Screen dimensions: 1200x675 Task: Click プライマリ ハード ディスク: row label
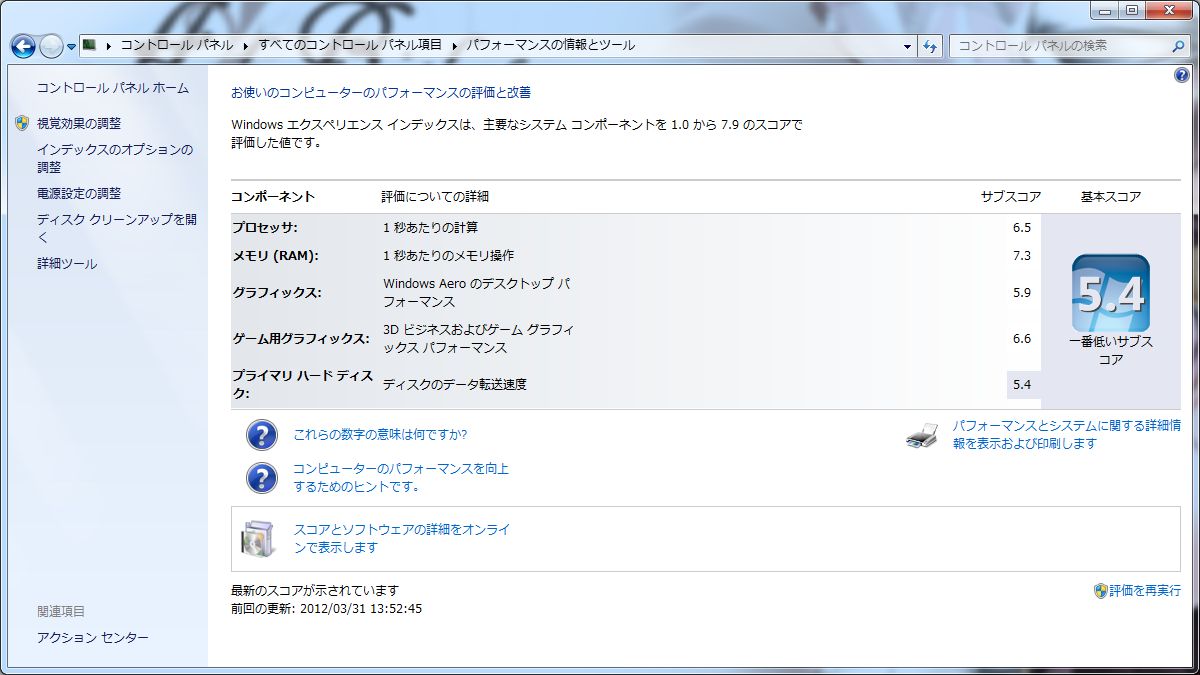point(303,384)
